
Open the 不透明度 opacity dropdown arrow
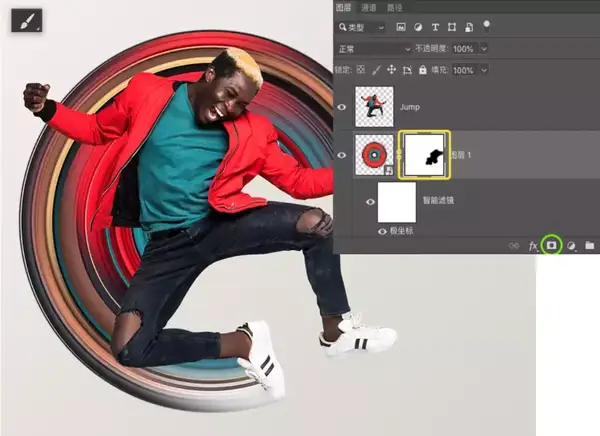tap(485, 48)
